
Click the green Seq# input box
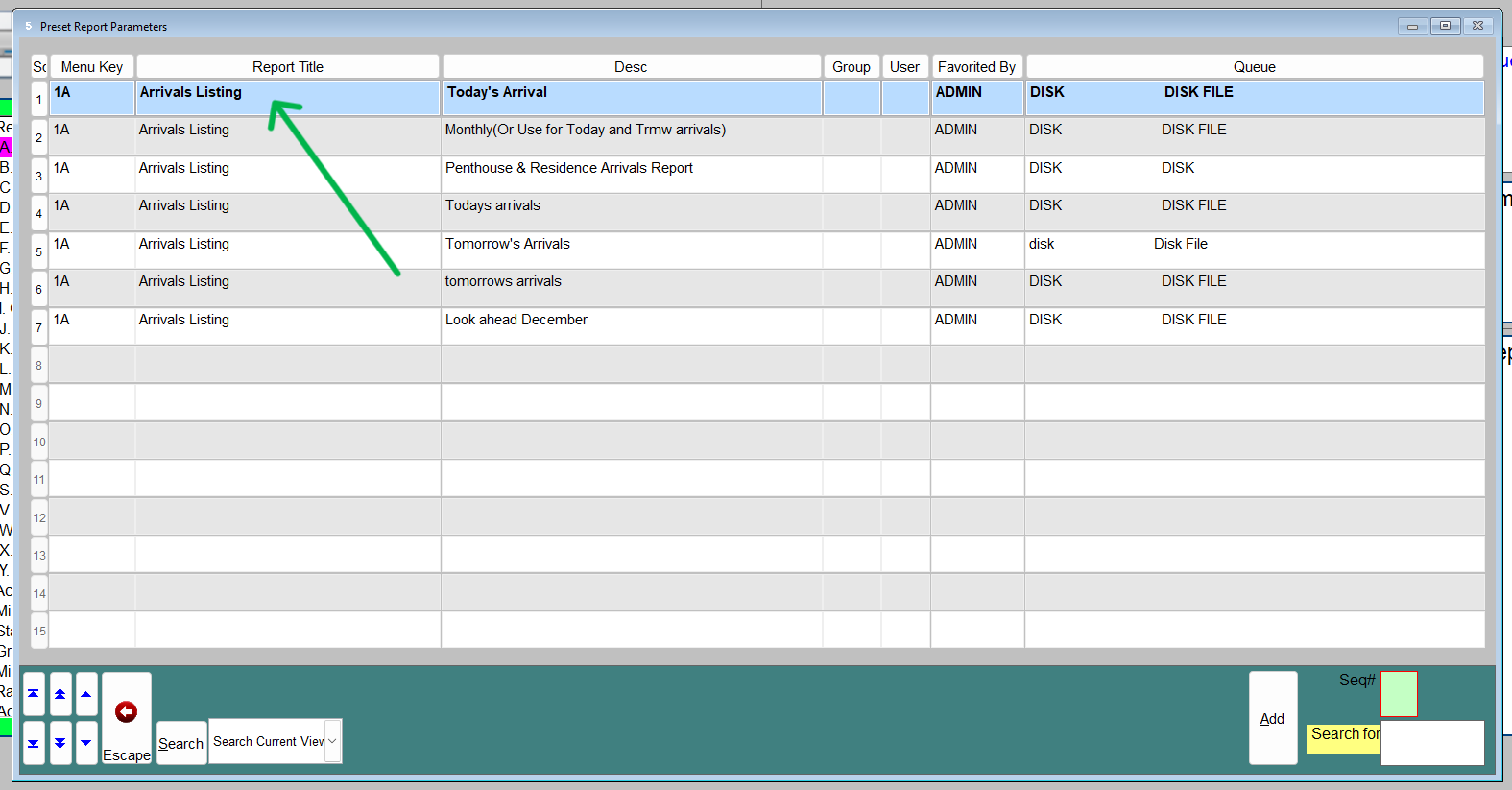(x=1398, y=694)
